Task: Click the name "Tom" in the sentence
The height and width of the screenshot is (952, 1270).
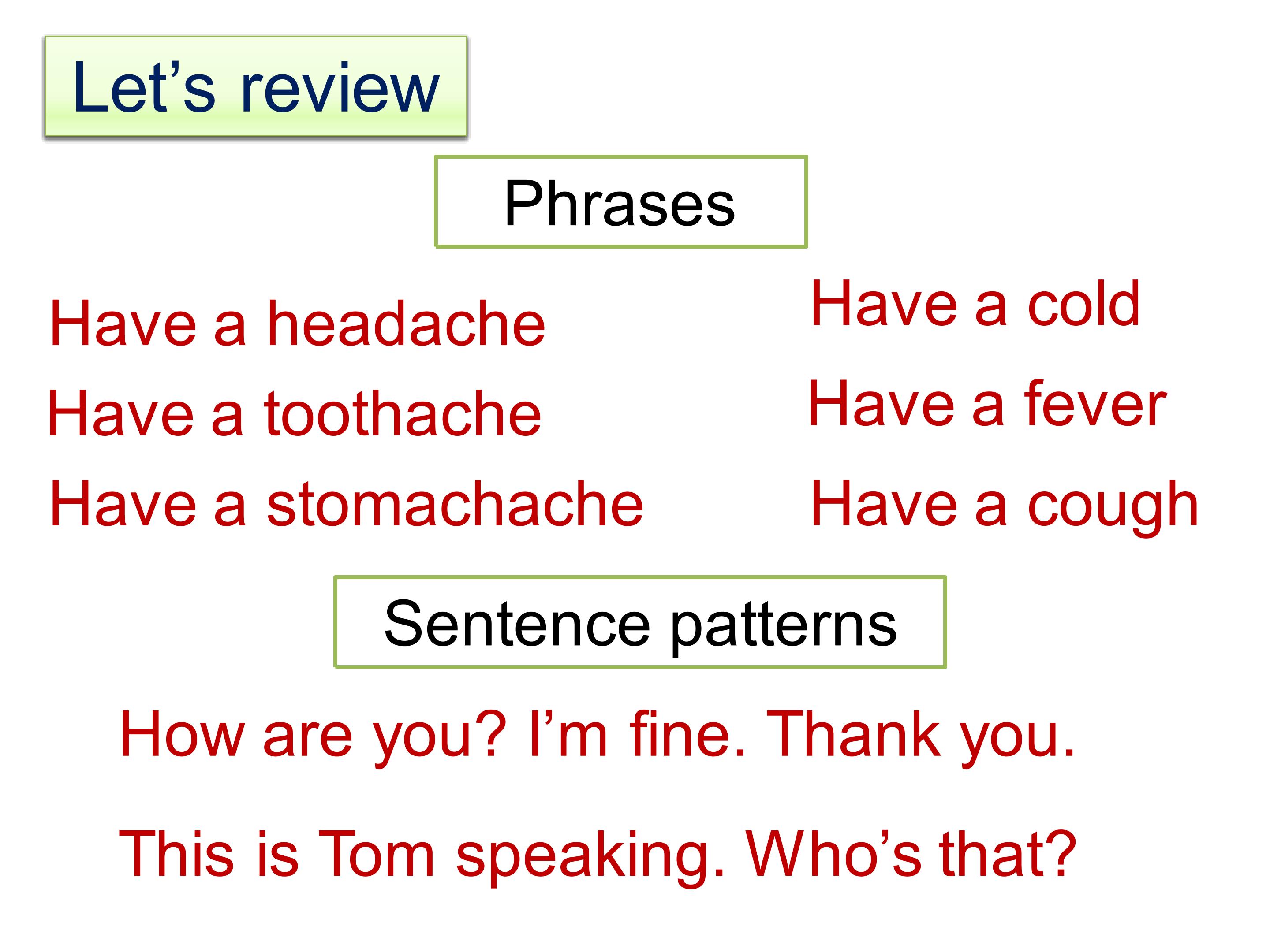Action: (376, 854)
